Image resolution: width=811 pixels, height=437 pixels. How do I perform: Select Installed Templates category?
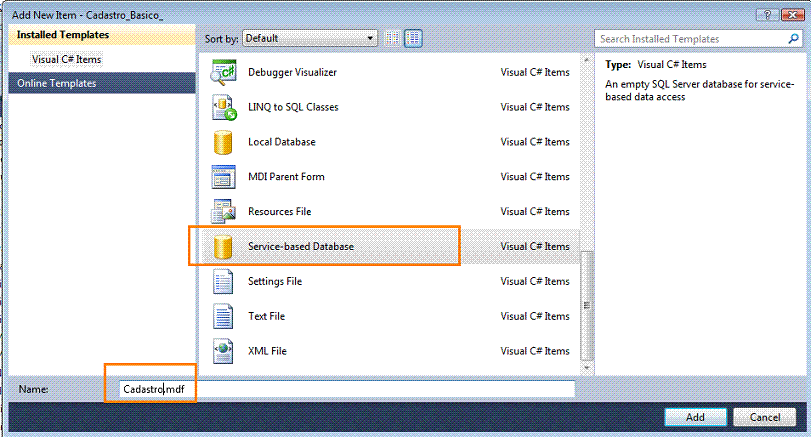(102, 35)
